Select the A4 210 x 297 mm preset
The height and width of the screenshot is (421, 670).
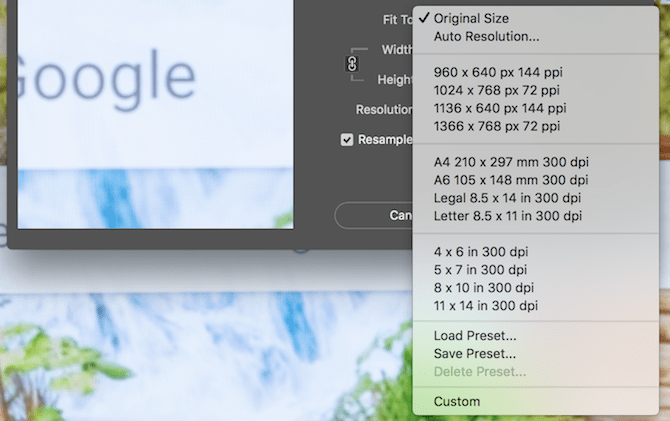tap(511, 162)
